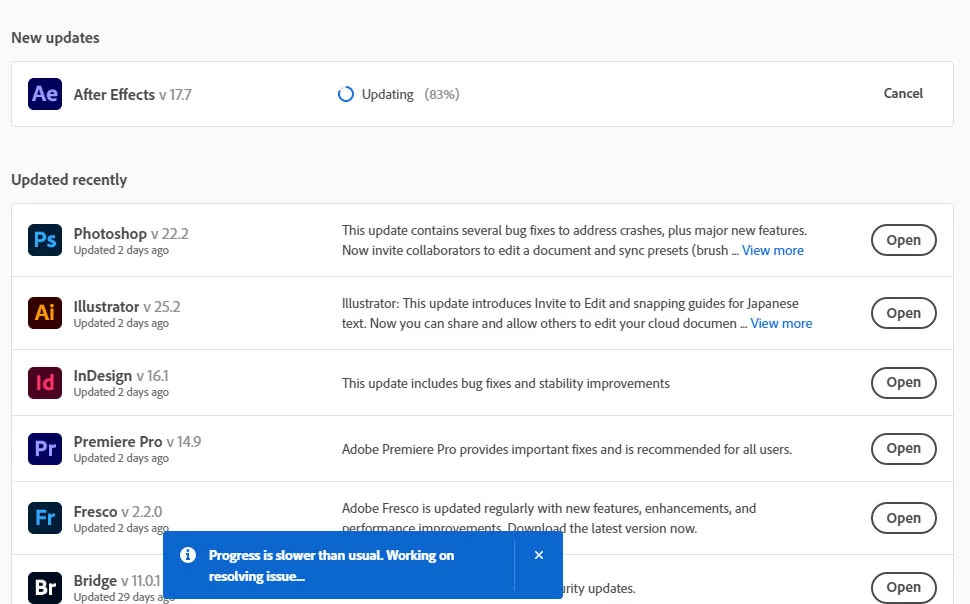Click the InDesign app icon
The image size is (970, 604).
click(x=45, y=382)
